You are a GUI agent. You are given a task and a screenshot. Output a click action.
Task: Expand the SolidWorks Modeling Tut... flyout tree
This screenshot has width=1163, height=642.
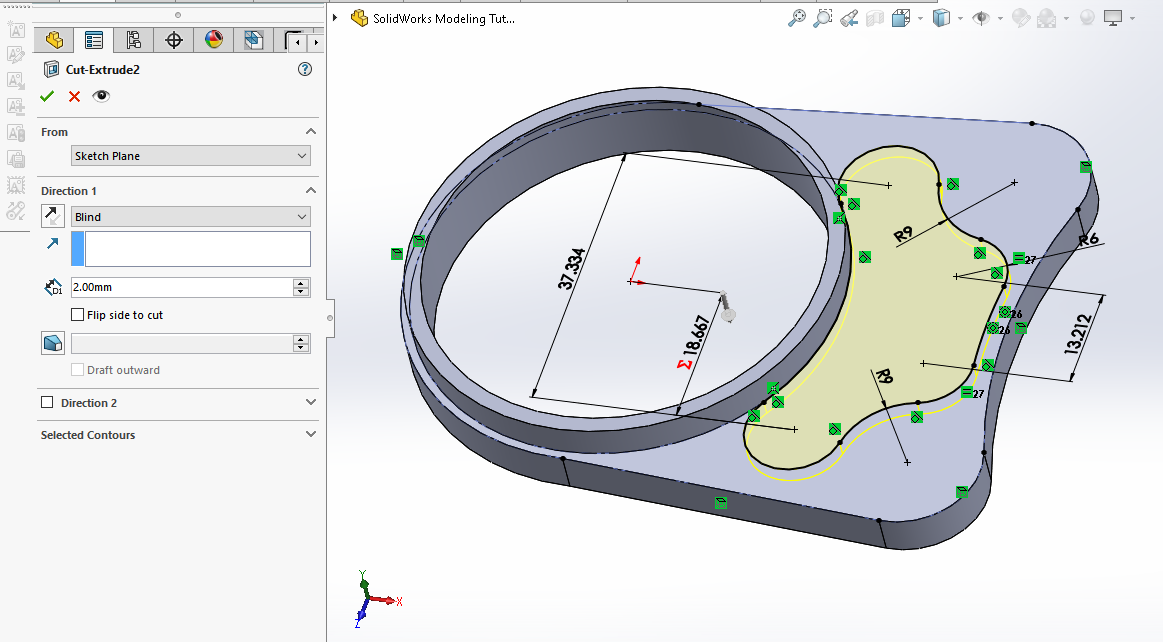(336, 18)
